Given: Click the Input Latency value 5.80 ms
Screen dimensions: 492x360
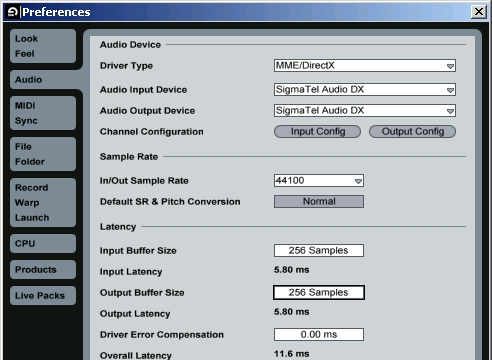Looking at the screenshot, I should (292, 270).
